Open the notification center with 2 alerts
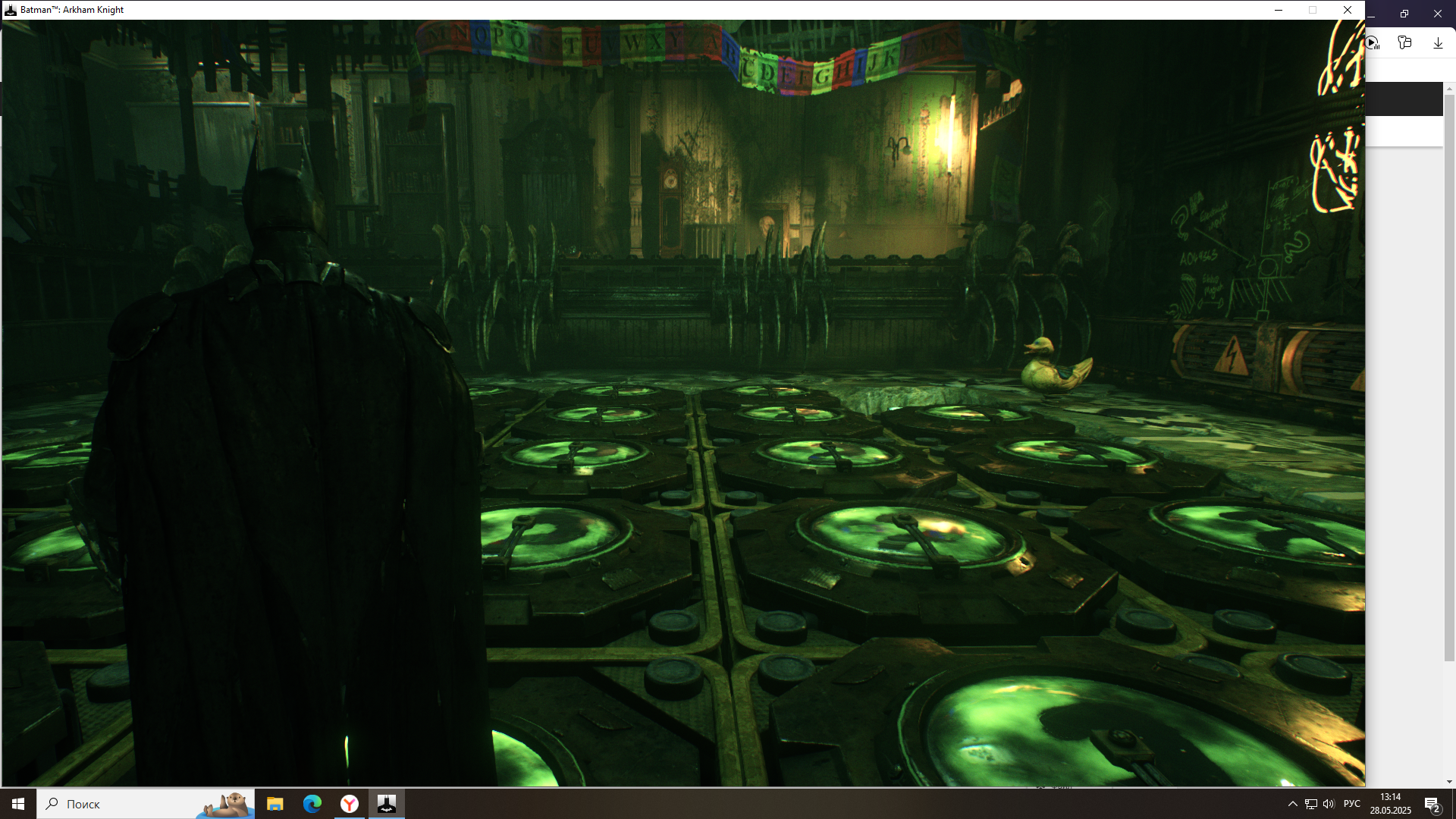The image size is (1456, 819). tap(1432, 804)
